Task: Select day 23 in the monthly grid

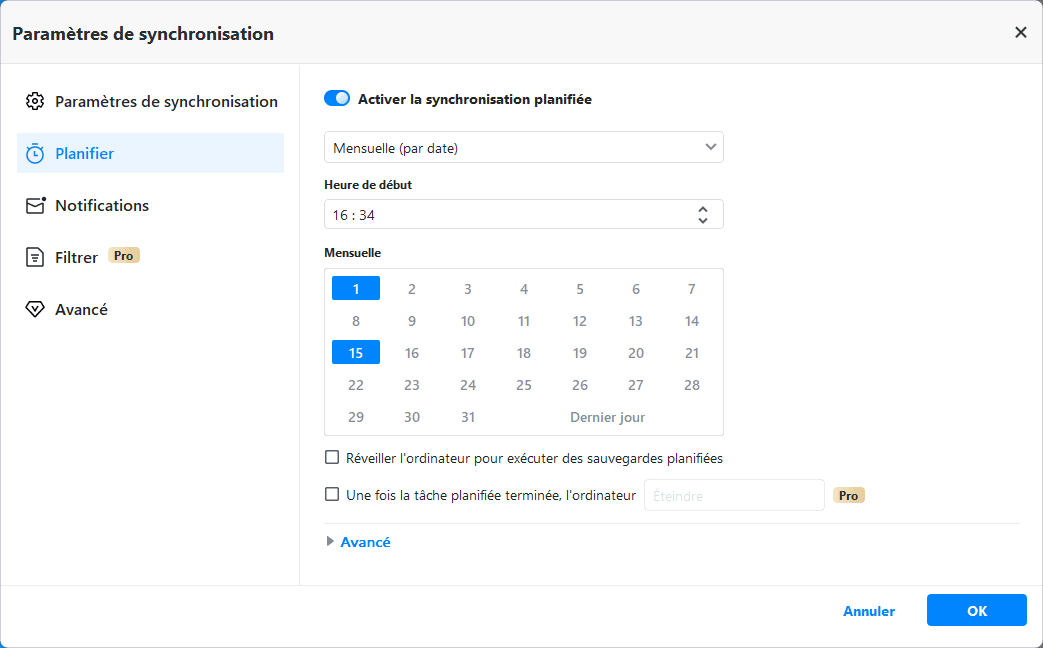Action: tap(412, 385)
